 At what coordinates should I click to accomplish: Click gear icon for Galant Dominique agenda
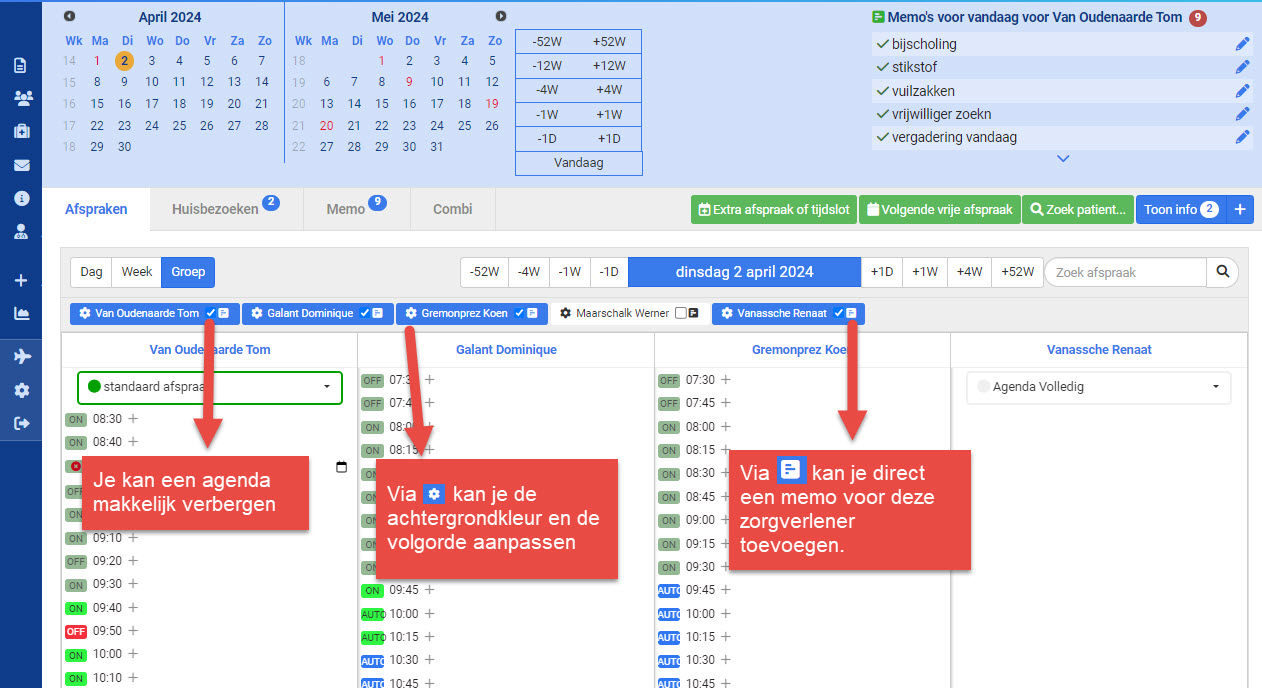(x=257, y=314)
